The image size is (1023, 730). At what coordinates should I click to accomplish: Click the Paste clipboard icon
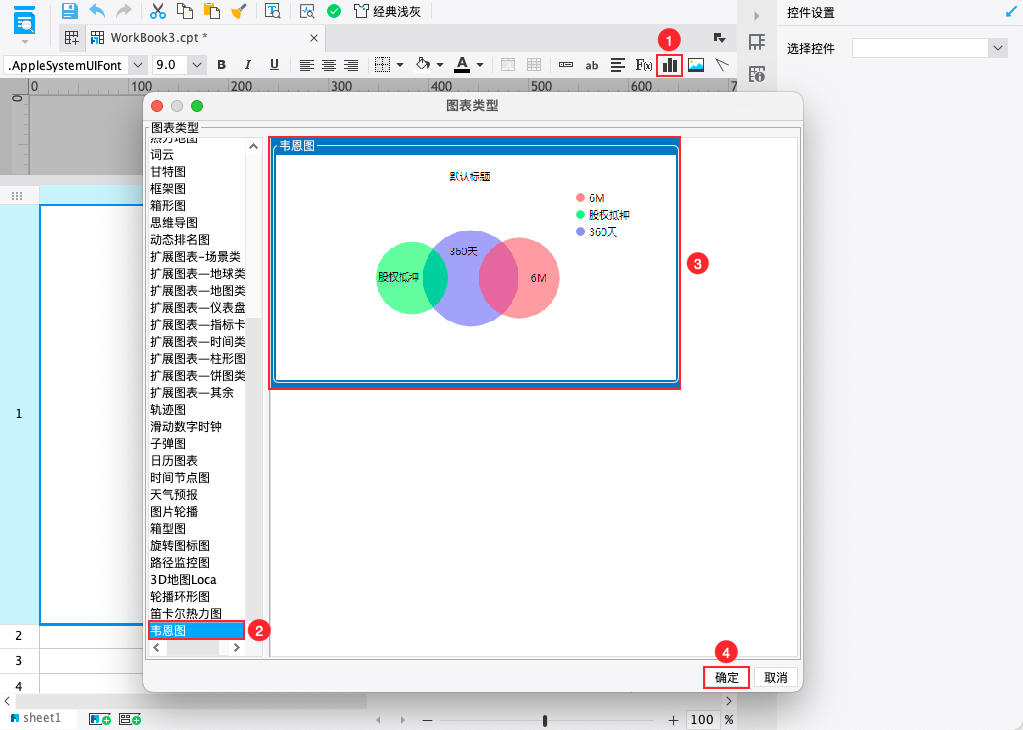(211, 11)
